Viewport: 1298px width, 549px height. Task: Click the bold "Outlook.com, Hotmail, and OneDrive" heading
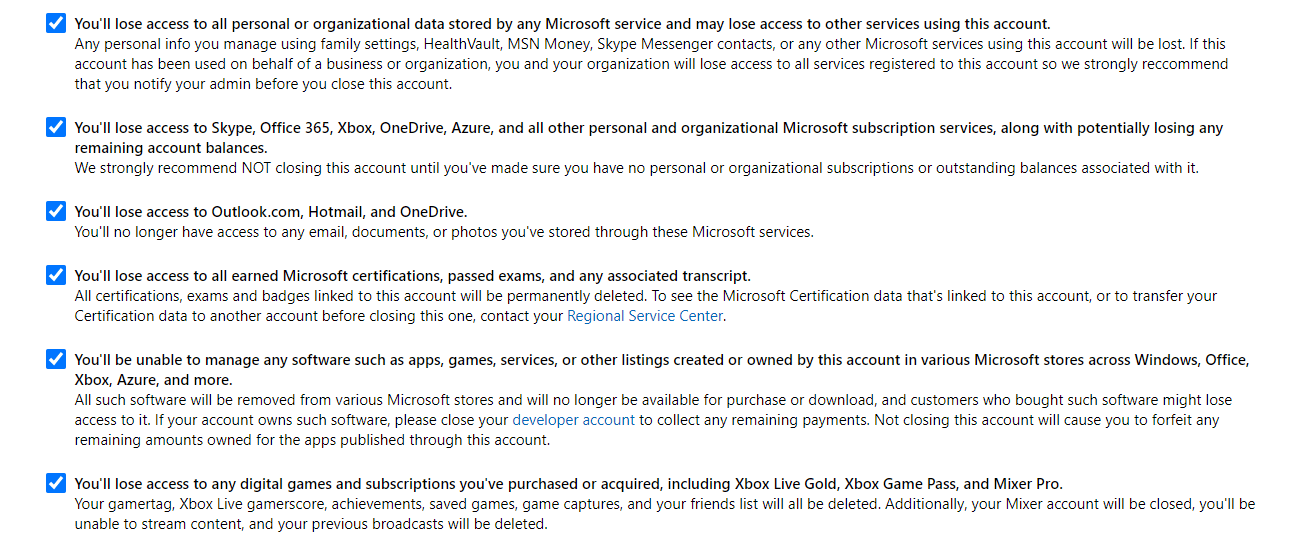point(270,212)
